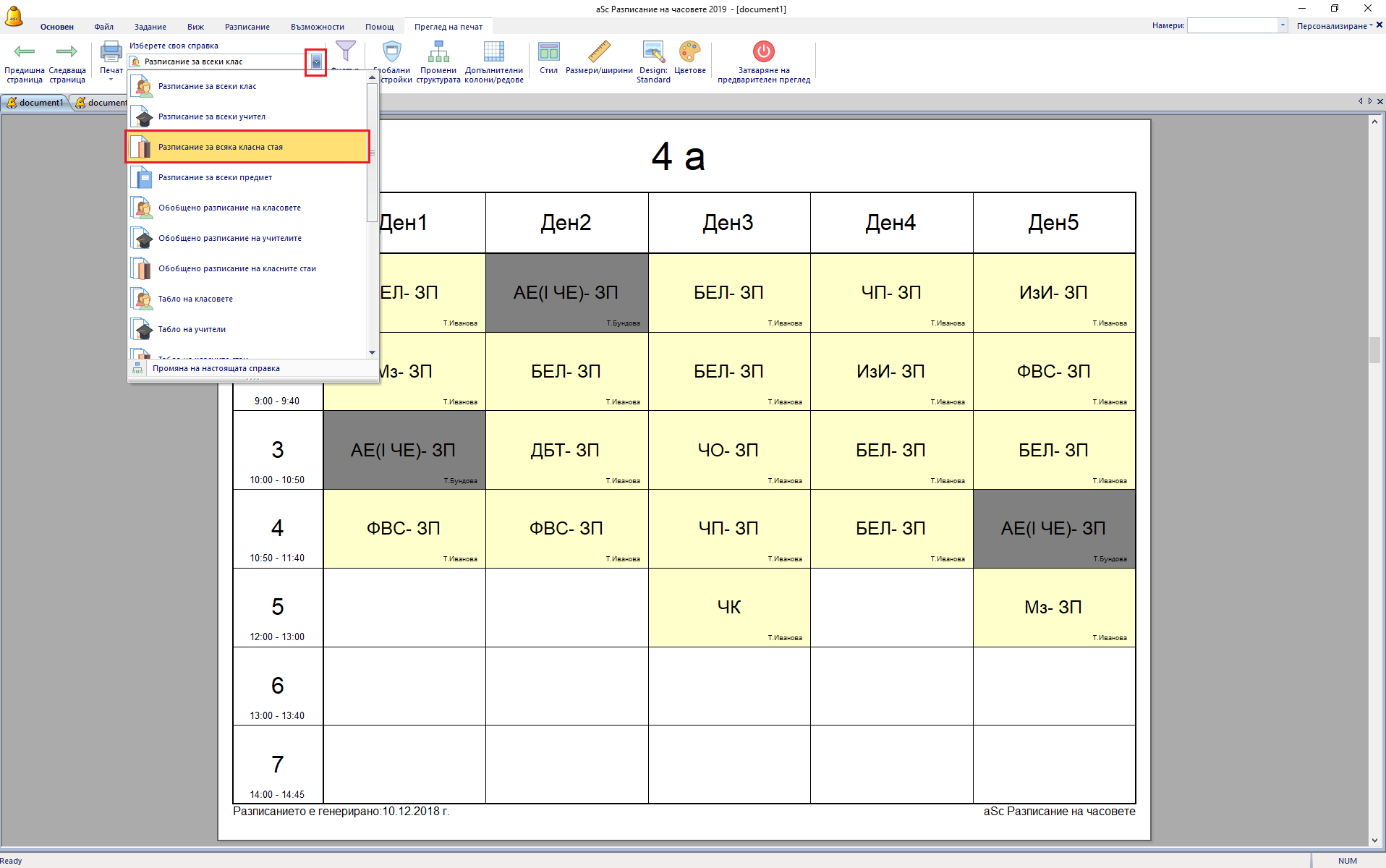1386x868 pixels.
Task: Open the Файл menu
Action: coord(103,27)
